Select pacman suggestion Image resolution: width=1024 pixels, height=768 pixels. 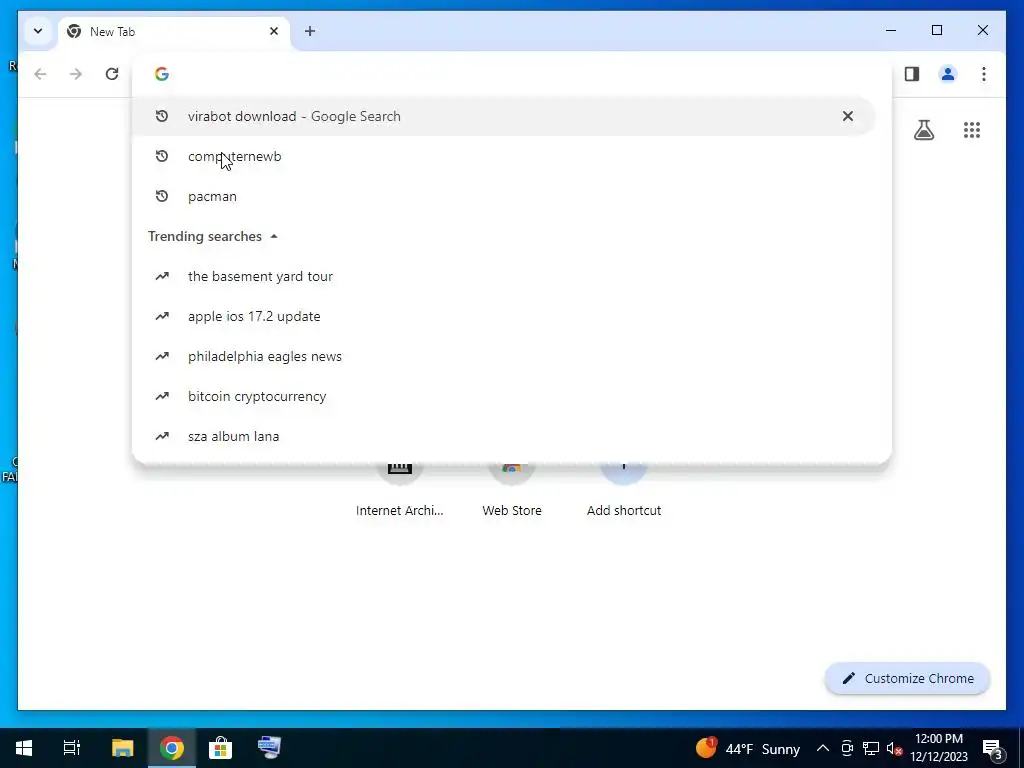pos(503,196)
